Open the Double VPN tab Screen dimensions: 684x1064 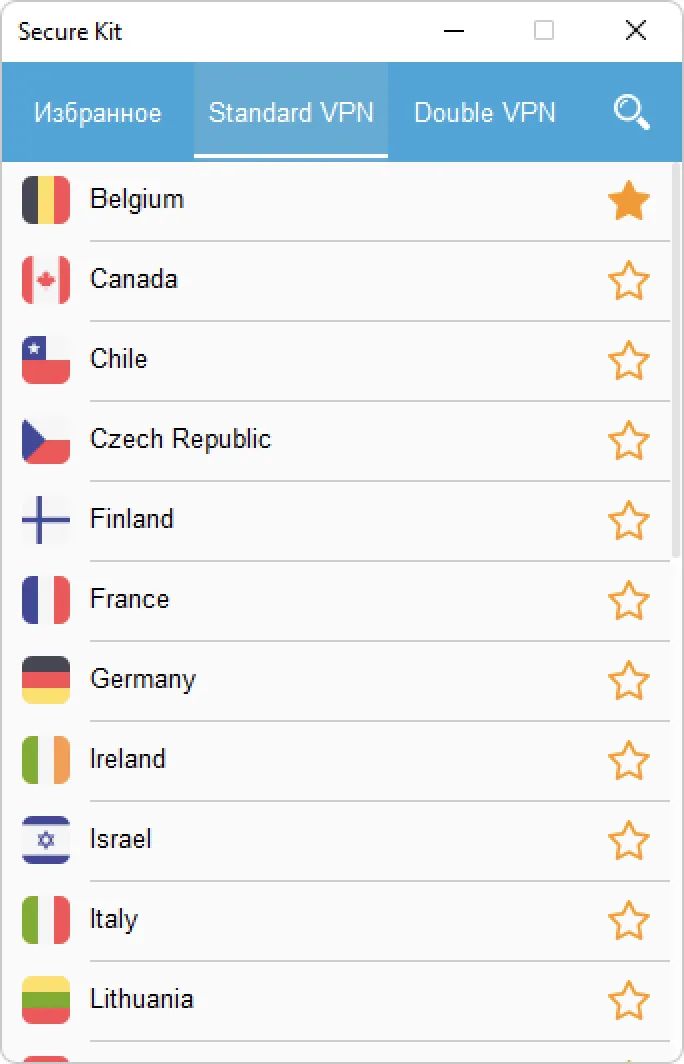(x=485, y=113)
